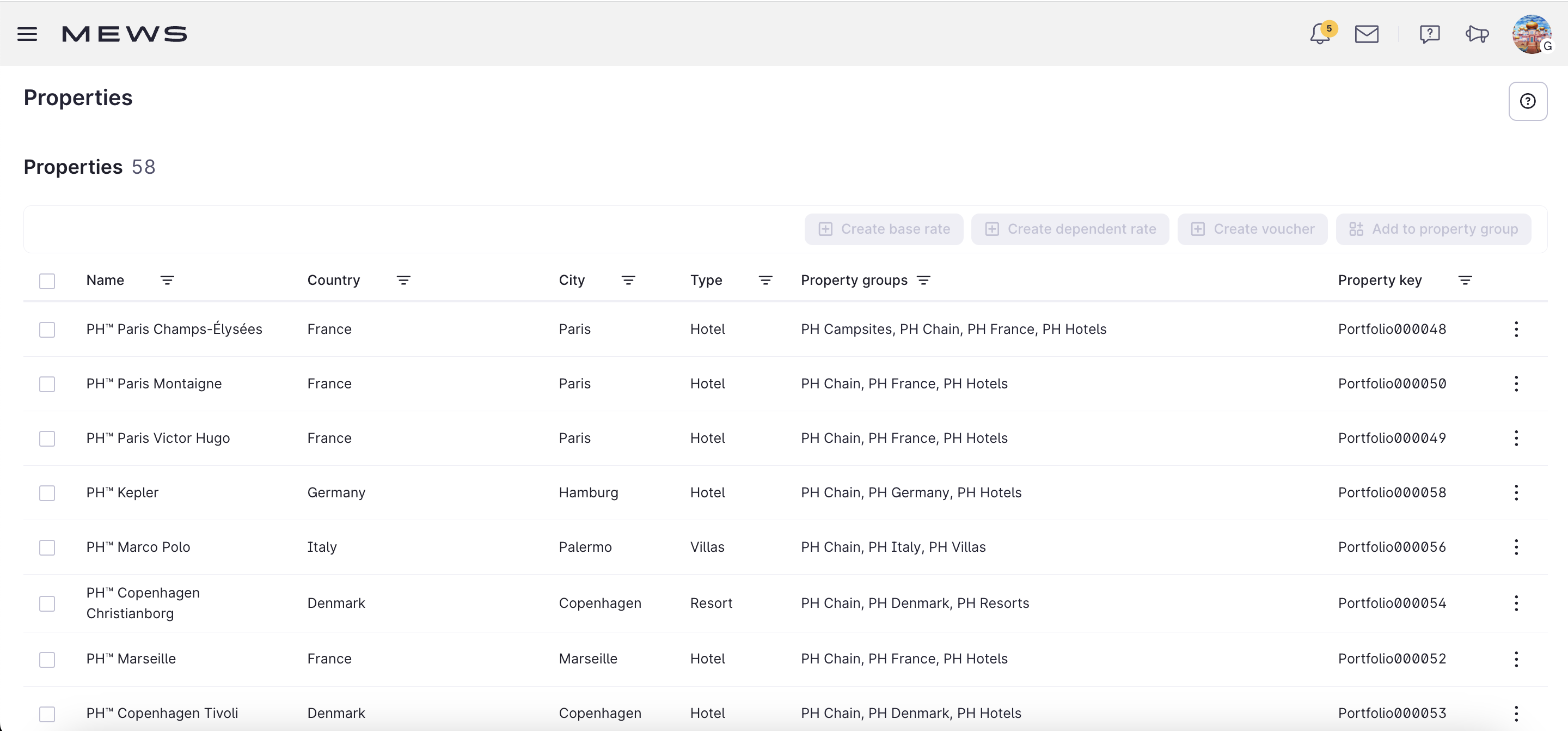Click the page help question-mark button
Screen dimensions: 1568x731
coord(1528,101)
